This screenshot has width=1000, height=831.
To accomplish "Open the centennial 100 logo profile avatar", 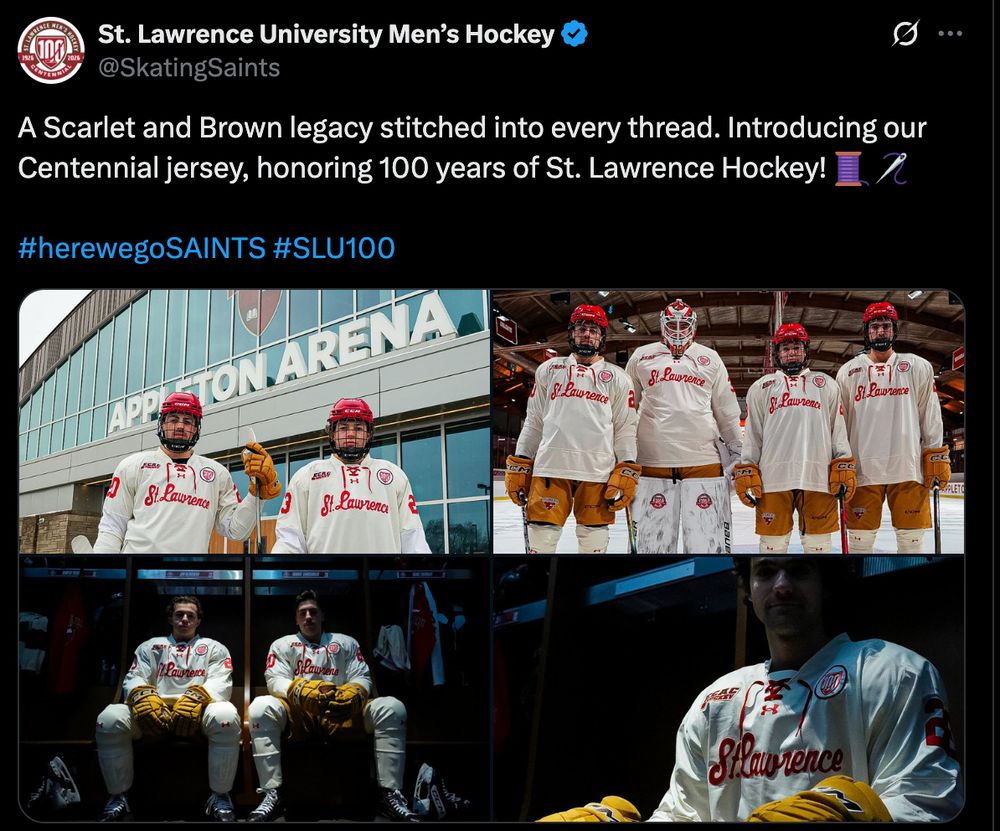I will pyautogui.click(x=51, y=50).
